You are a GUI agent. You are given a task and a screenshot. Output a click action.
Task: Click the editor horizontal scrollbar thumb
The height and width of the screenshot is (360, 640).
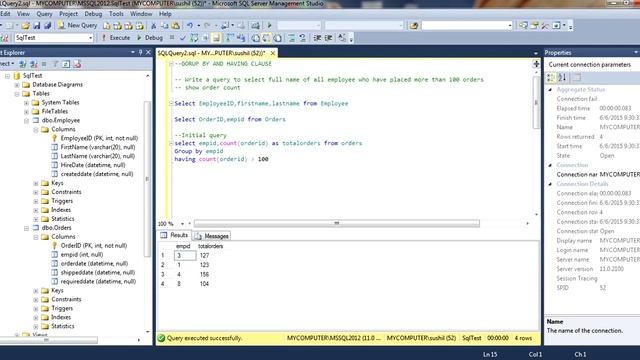337,223
